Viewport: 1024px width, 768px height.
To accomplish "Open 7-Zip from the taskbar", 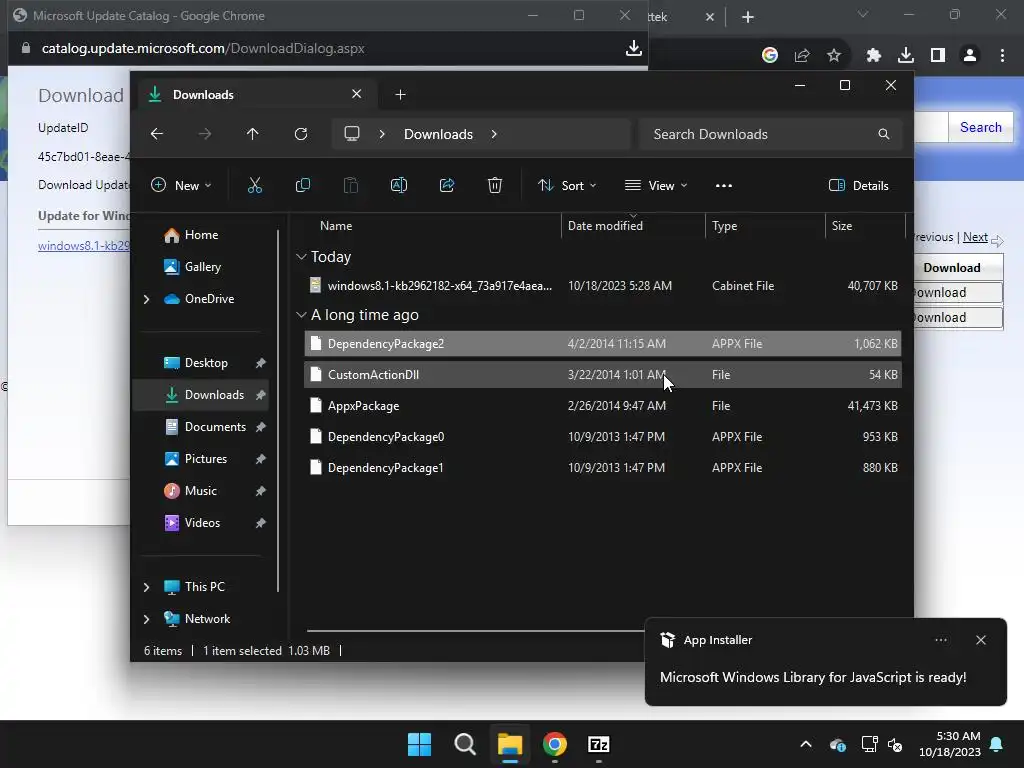I will click(599, 744).
